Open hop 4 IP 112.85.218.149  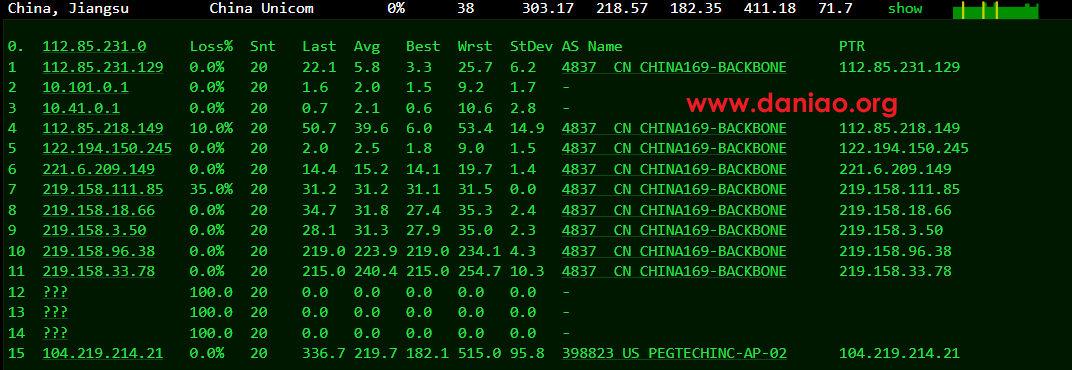pyautogui.click(x=103, y=129)
